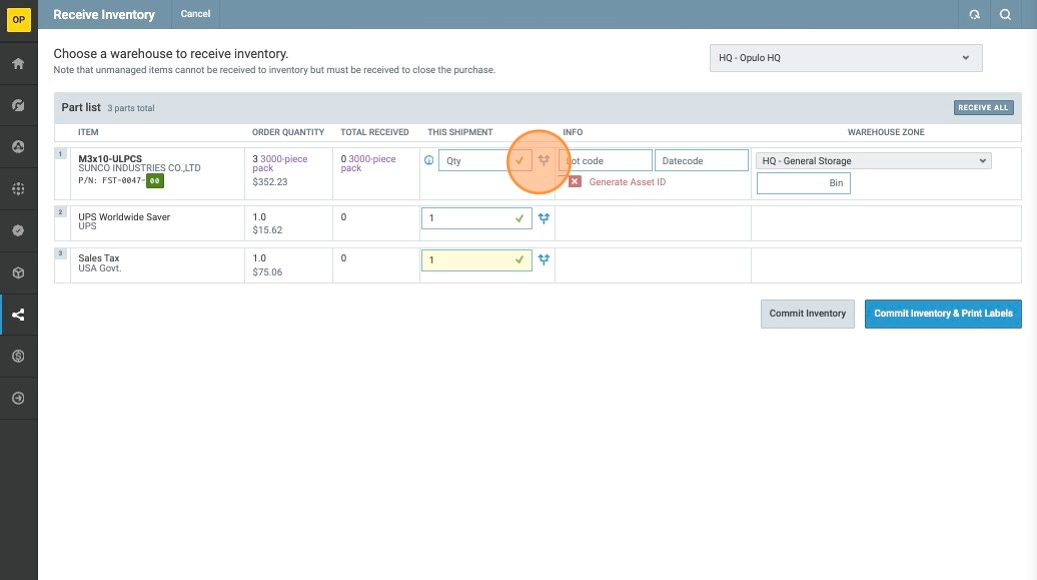Open the Home icon in the sidebar
This screenshot has height=580, width=1037.
pyautogui.click(x=18, y=64)
